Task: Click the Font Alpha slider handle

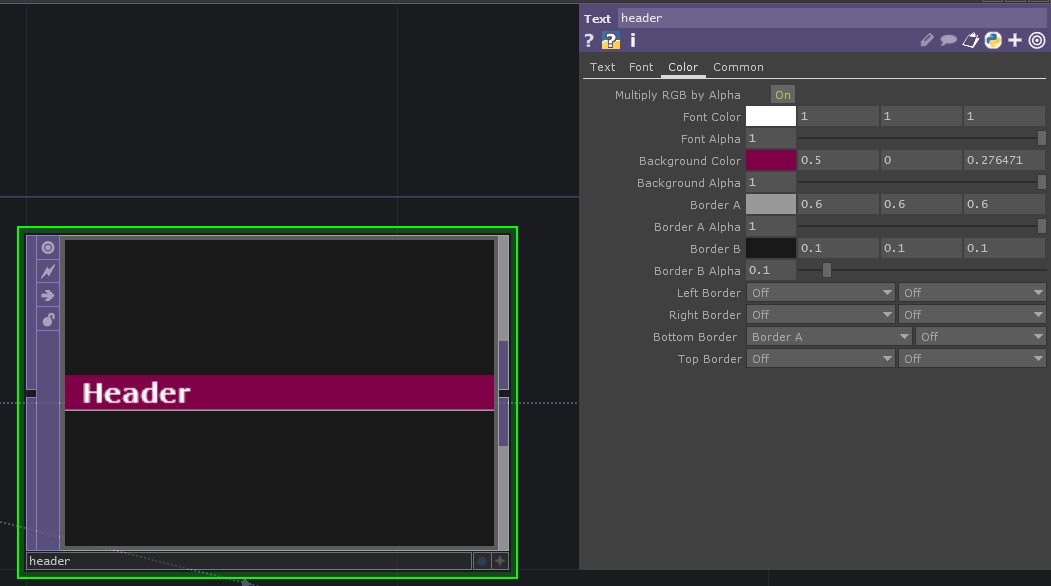Action: click(x=1041, y=138)
